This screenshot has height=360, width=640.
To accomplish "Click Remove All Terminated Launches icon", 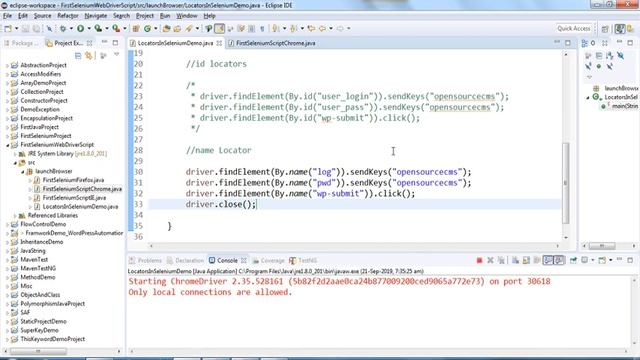I will point(501,260).
